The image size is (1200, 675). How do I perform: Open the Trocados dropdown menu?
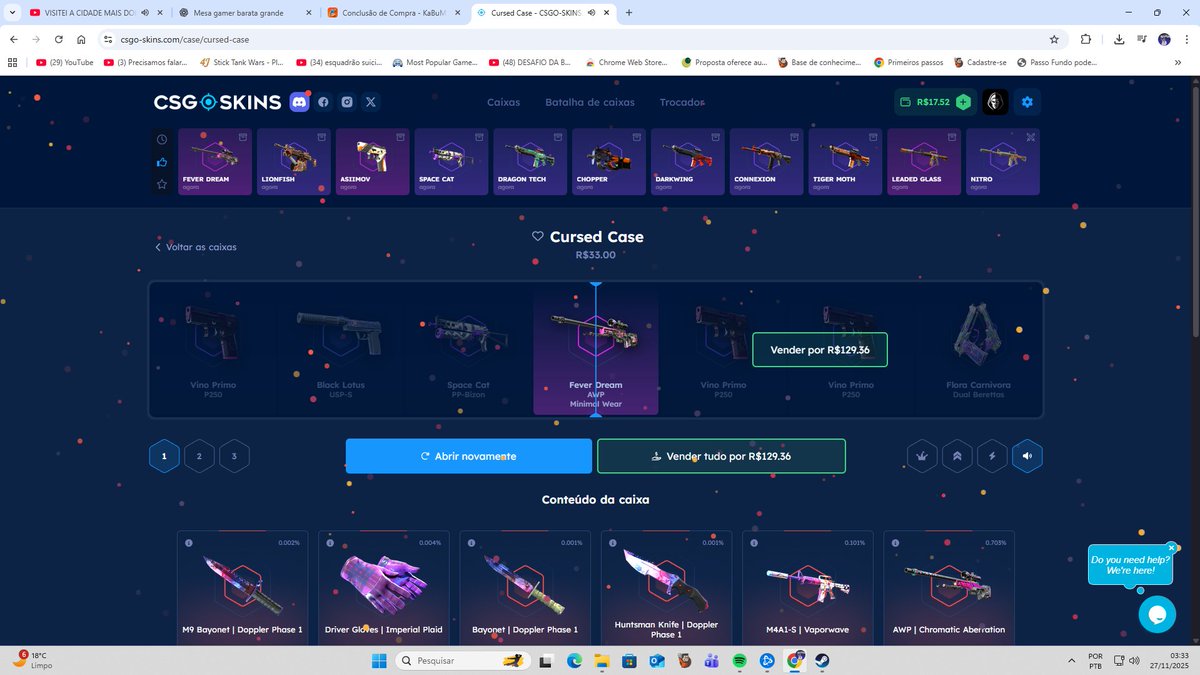(681, 102)
